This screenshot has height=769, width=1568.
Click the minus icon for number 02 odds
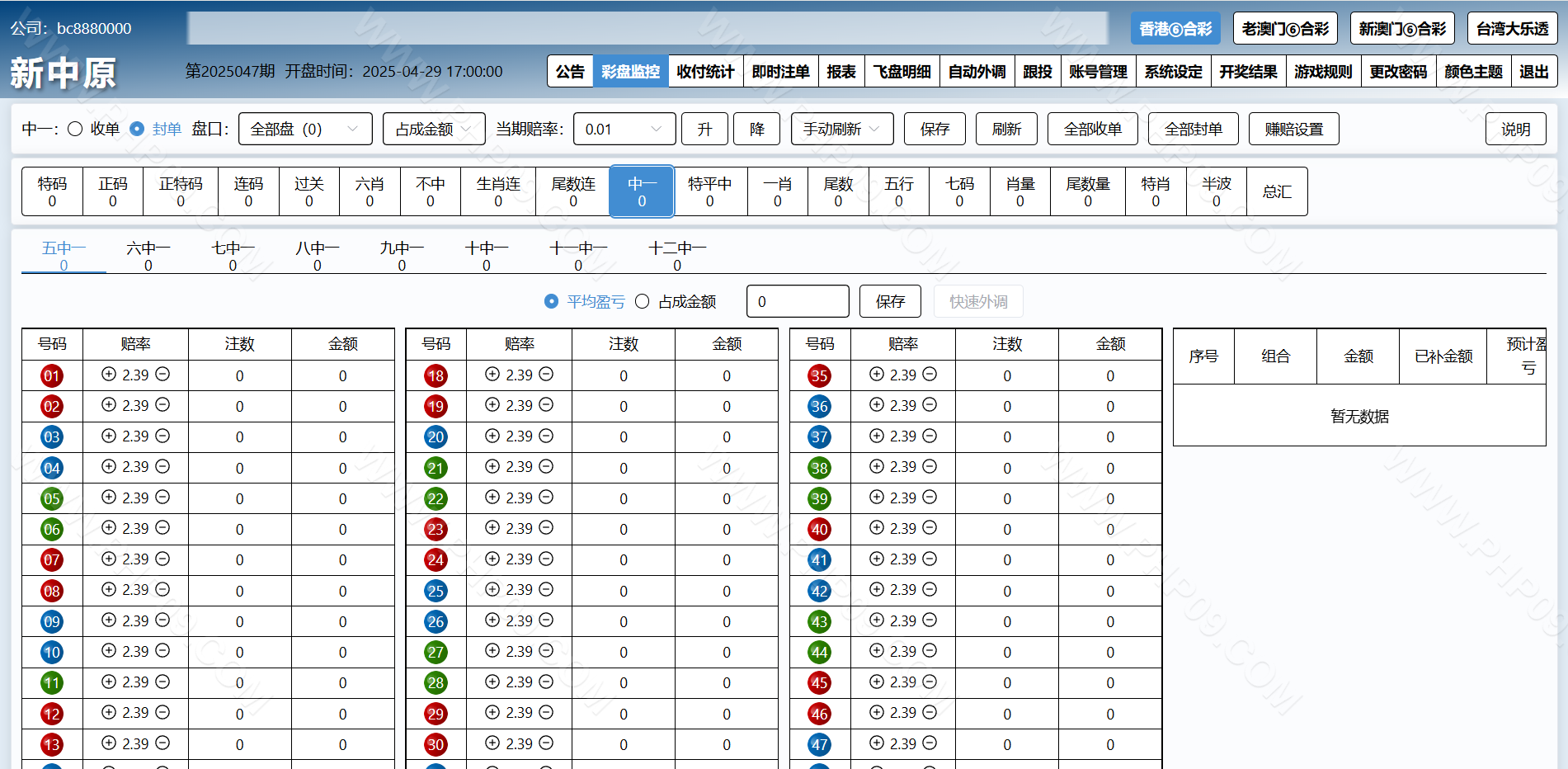[x=162, y=405]
